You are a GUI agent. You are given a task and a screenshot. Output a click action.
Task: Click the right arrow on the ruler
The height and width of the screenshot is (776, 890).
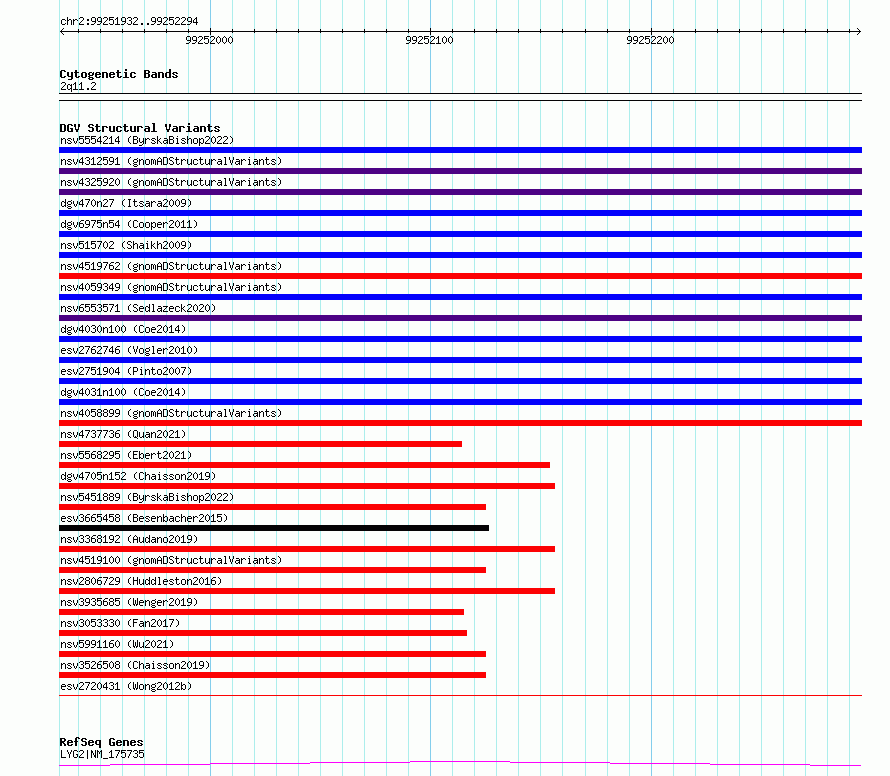point(858,32)
